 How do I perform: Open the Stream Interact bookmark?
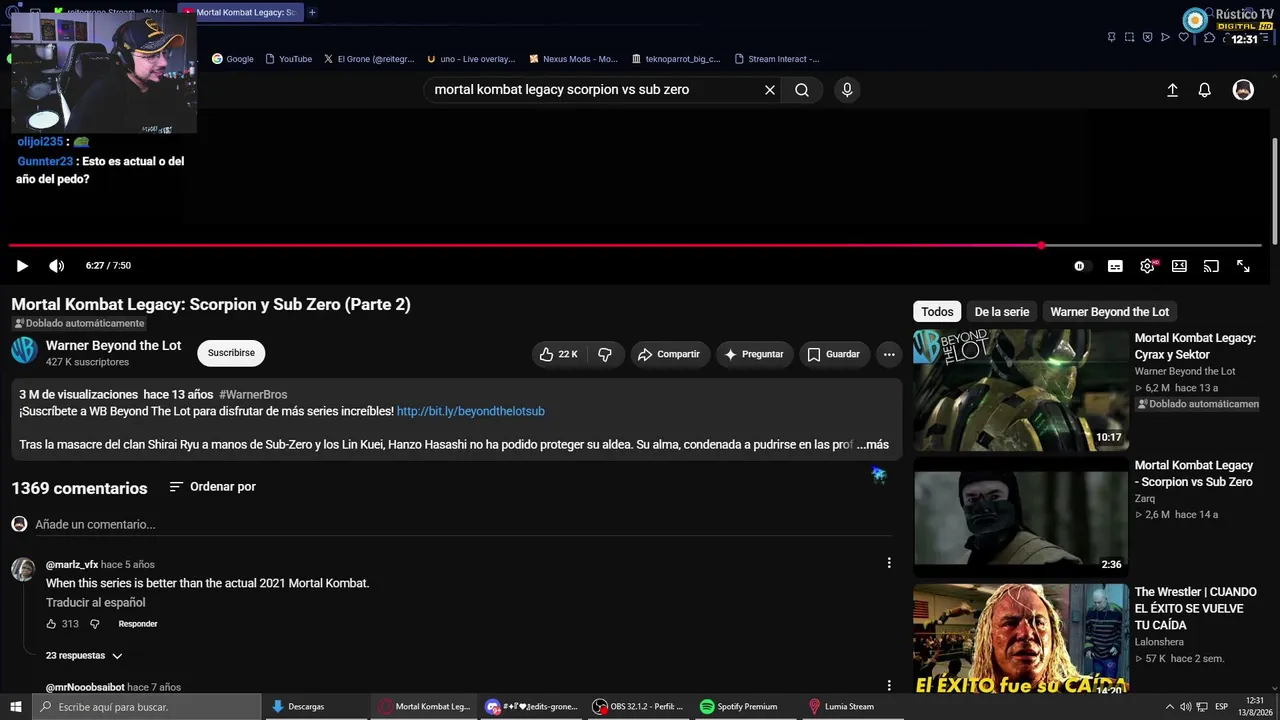tap(777, 59)
